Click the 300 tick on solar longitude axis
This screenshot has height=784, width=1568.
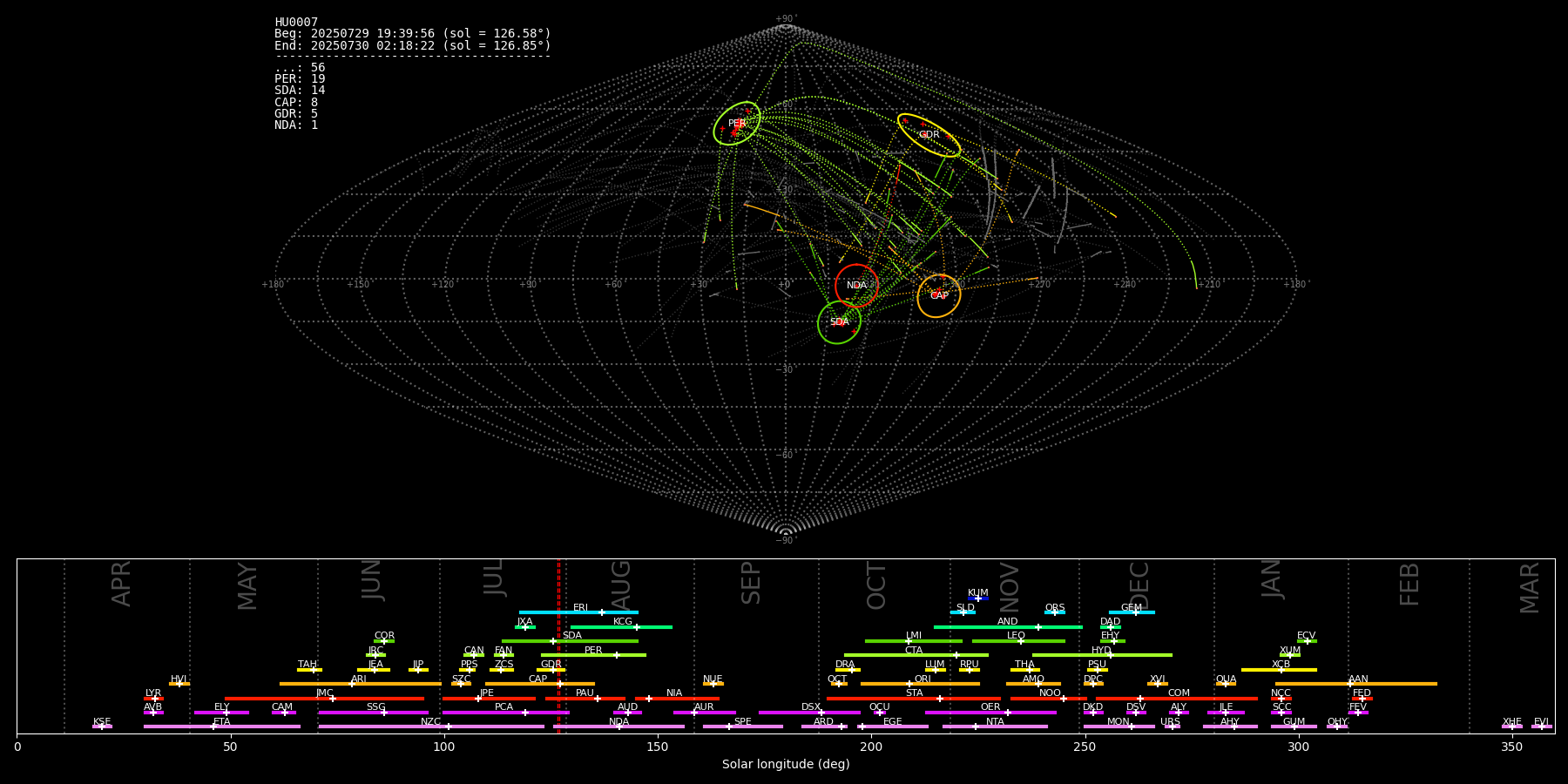(x=1298, y=747)
